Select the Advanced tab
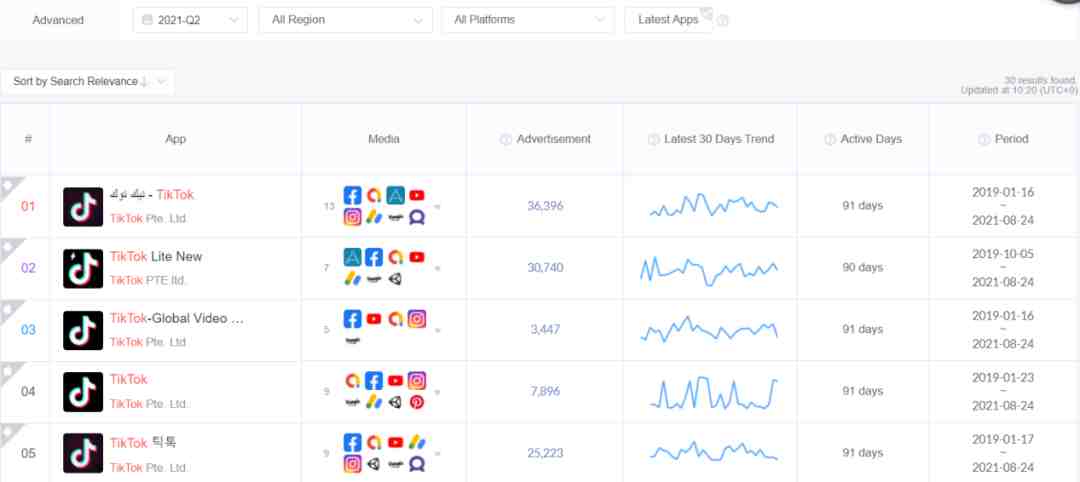The height and width of the screenshot is (482, 1080). (58, 20)
